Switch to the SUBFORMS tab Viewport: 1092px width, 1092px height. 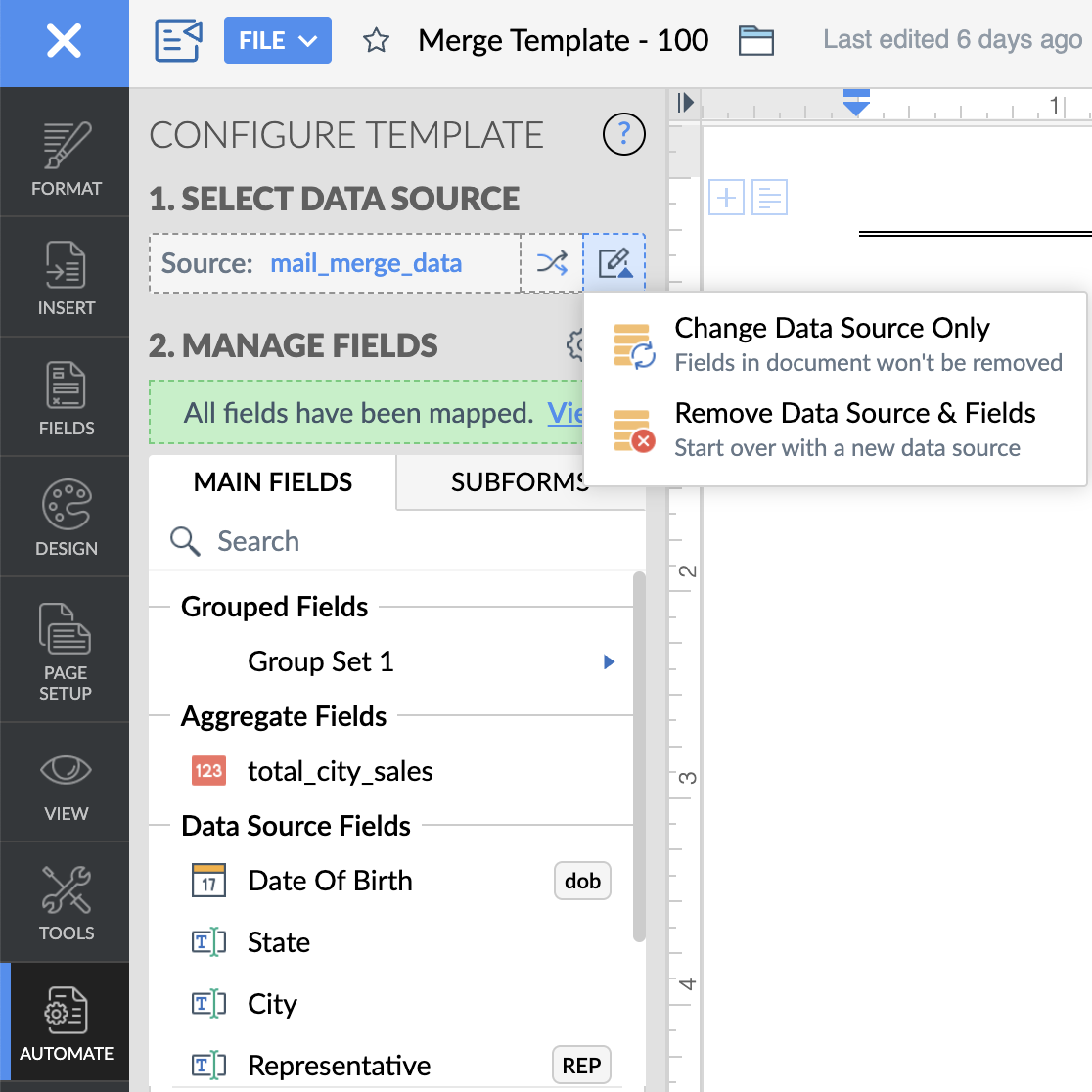click(x=520, y=482)
